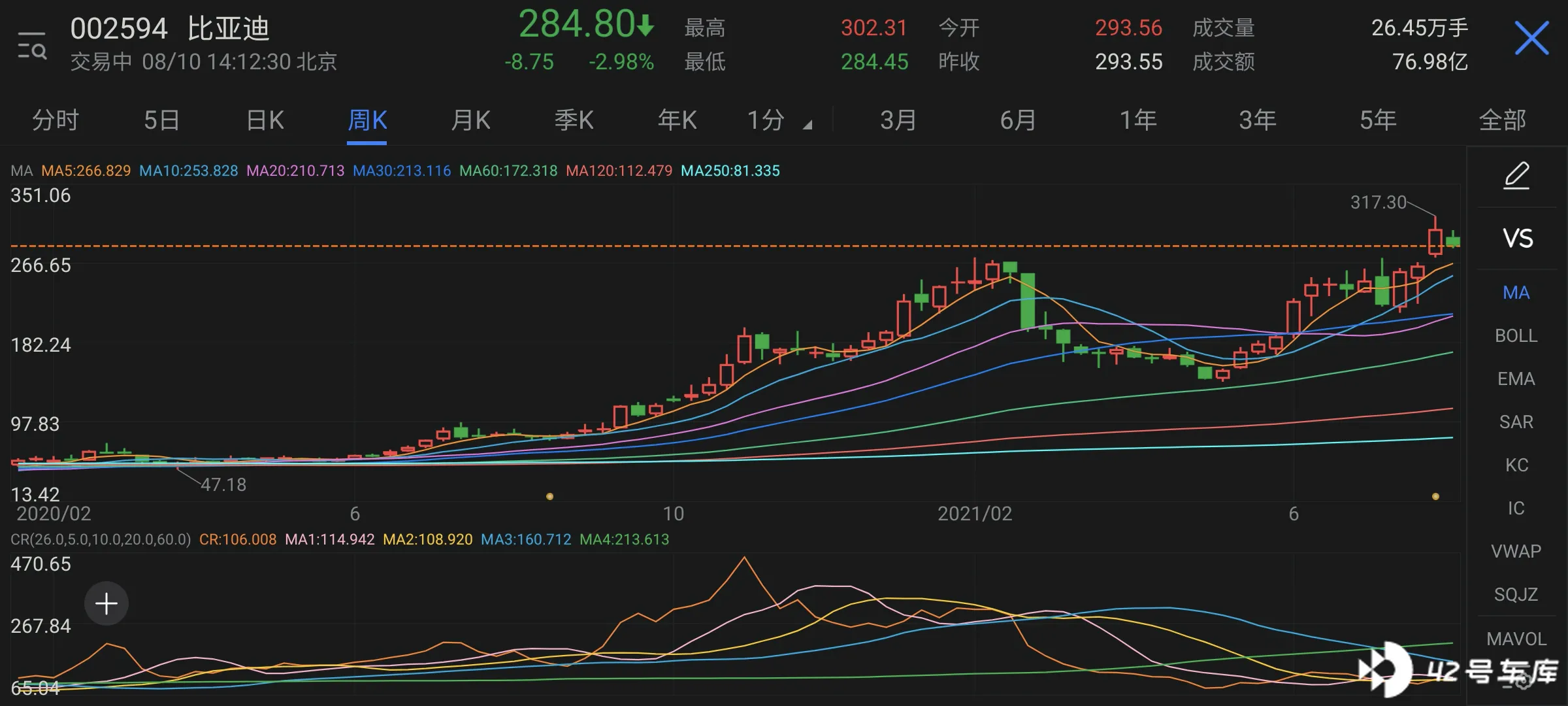This screenshot has height=706, width=1568.
Task: Select the VWAP indicator
Action: coord(1516,551)
